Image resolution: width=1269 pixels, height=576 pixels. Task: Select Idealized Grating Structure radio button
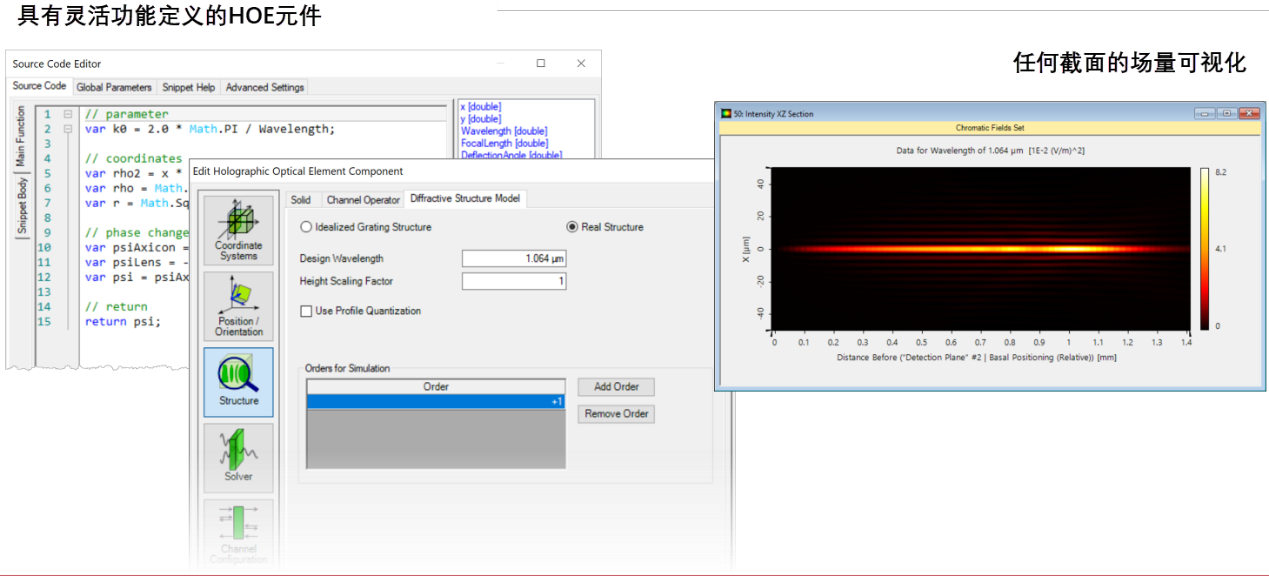coord(307,227)
